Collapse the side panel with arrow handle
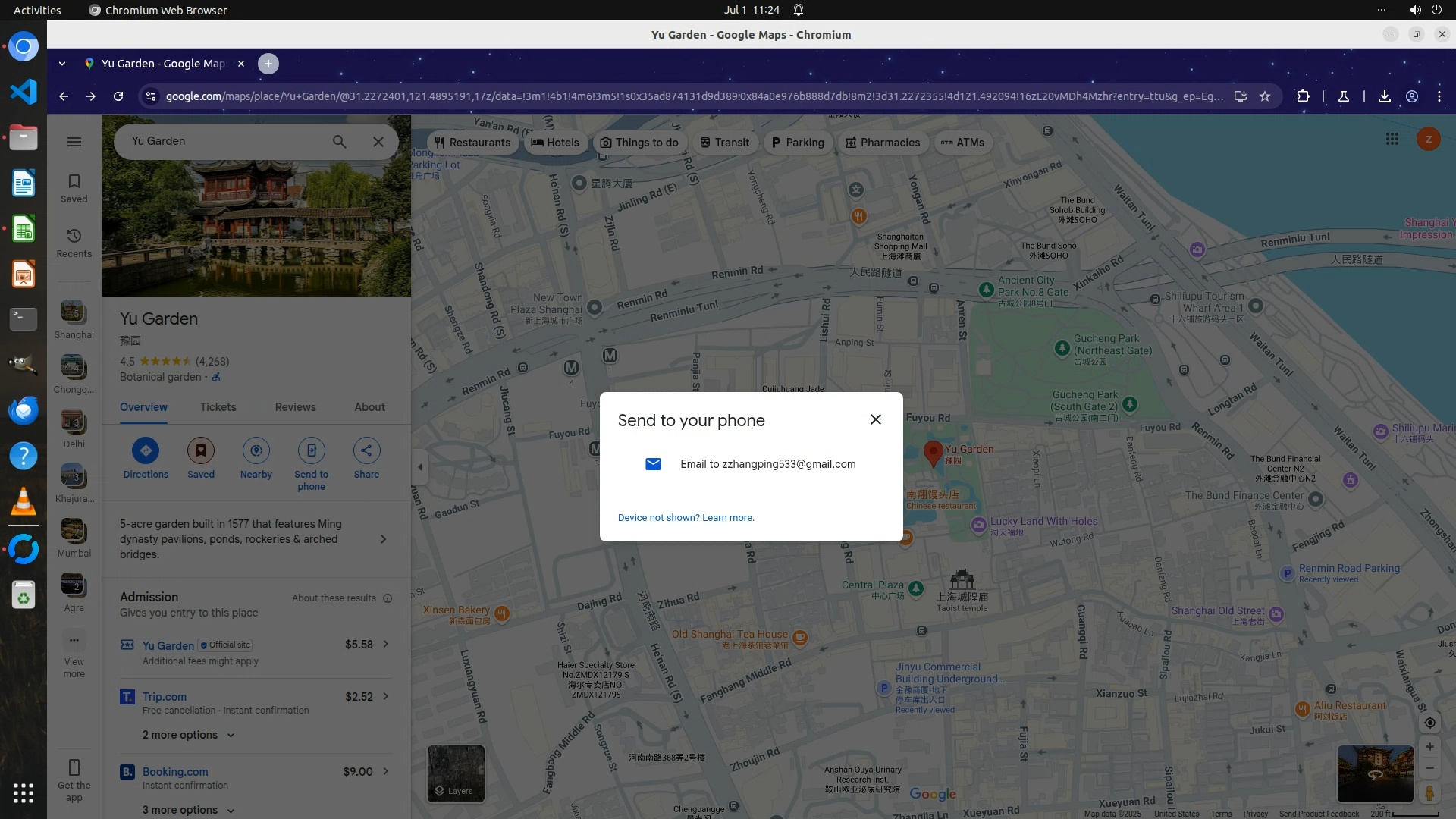Screen dimensions: 1456x819 tap(420, 467)
